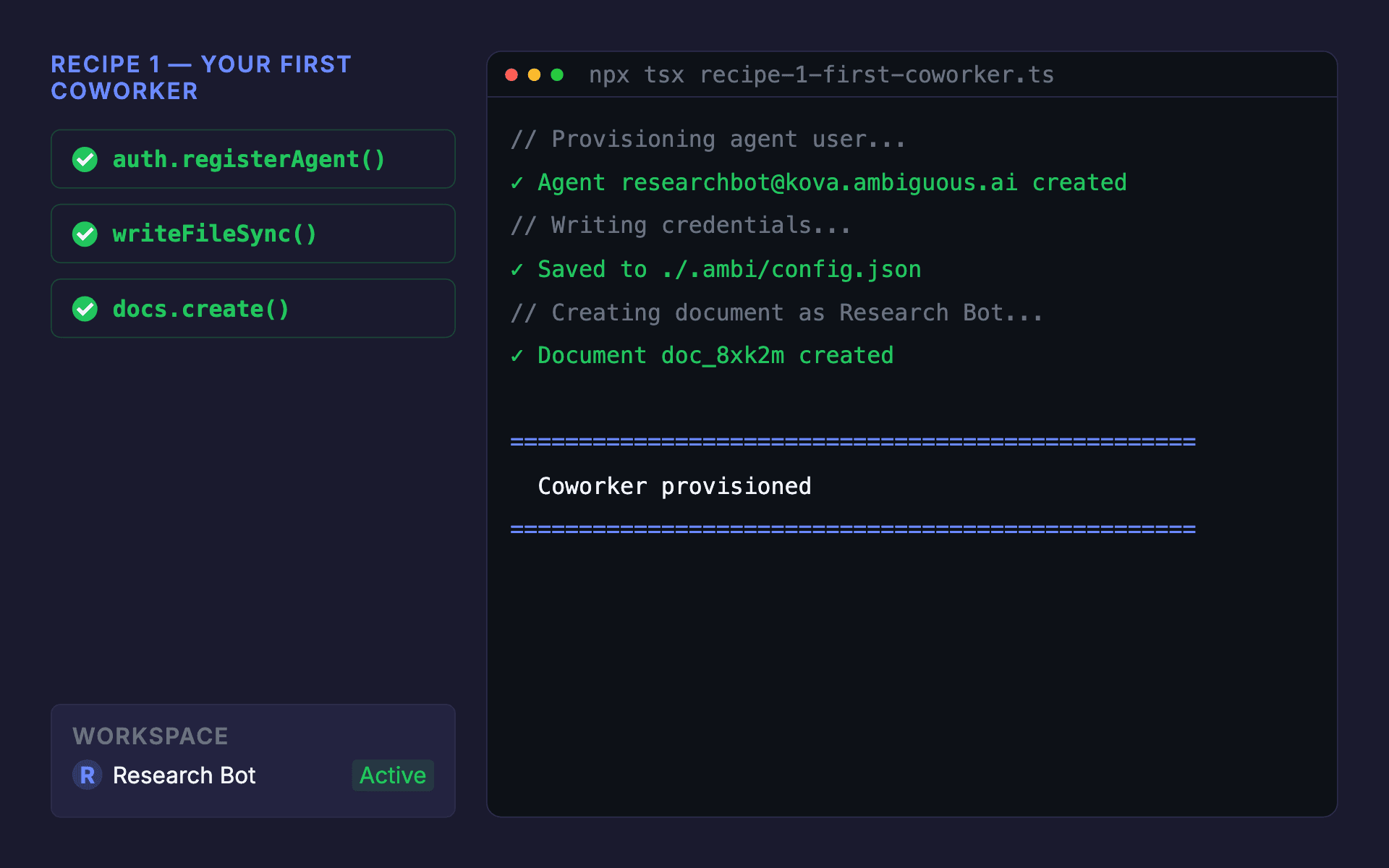Click the Research Bot workspace name
Screen dimensions: 1389x868
pos(184,775)
